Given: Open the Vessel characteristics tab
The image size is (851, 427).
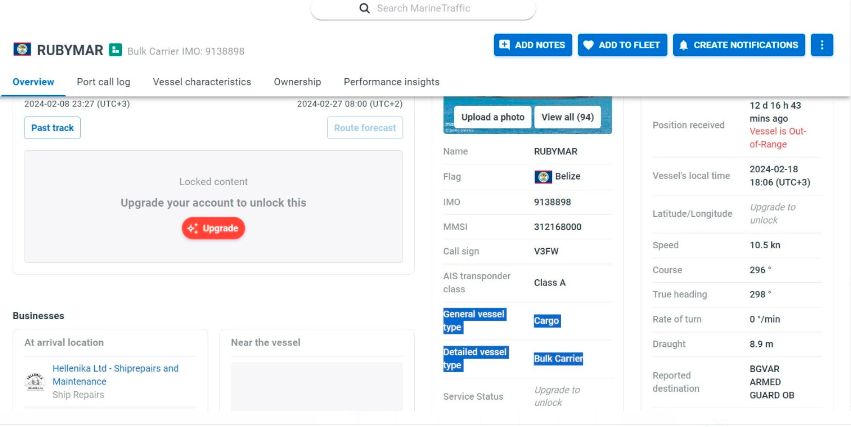Looking at the screenshot, I should (202, 82).
